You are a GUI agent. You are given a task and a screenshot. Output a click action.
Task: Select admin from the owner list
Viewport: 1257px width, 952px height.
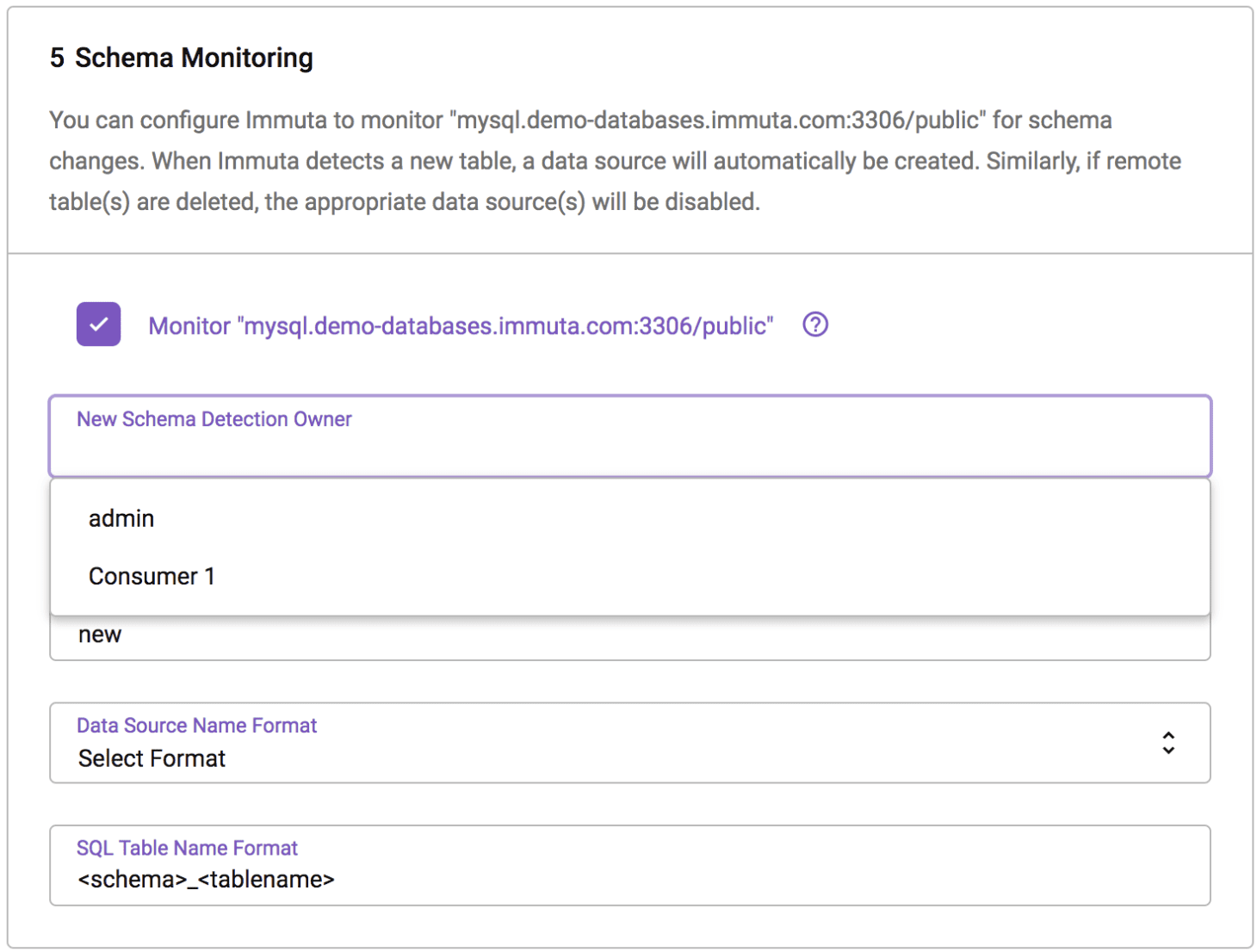click(x=630, y=518)
